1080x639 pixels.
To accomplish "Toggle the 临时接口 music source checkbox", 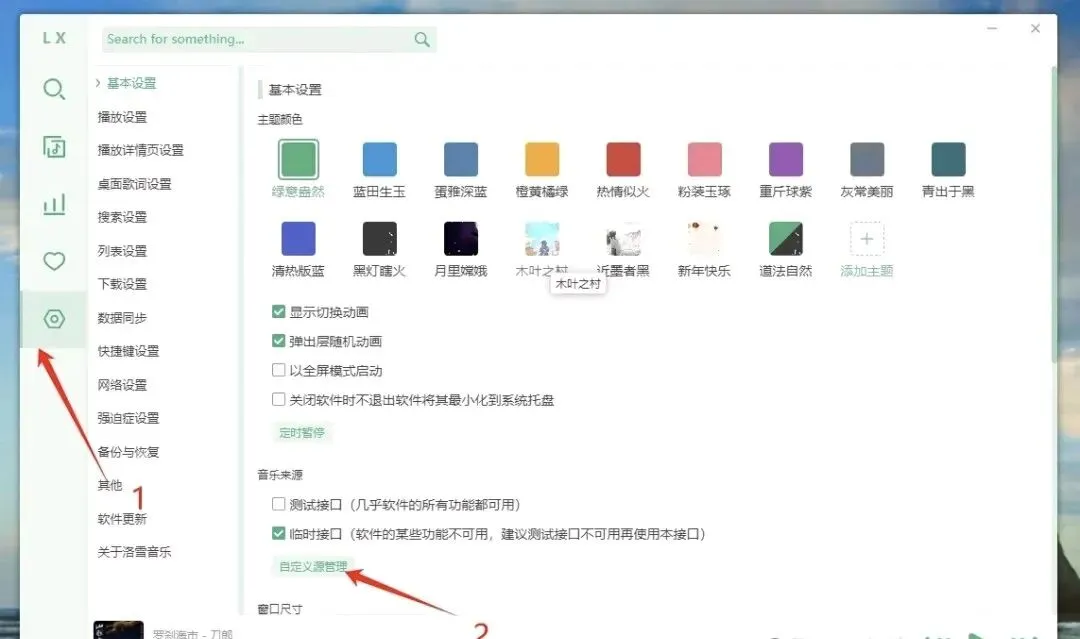I will [x=278, y=533].
